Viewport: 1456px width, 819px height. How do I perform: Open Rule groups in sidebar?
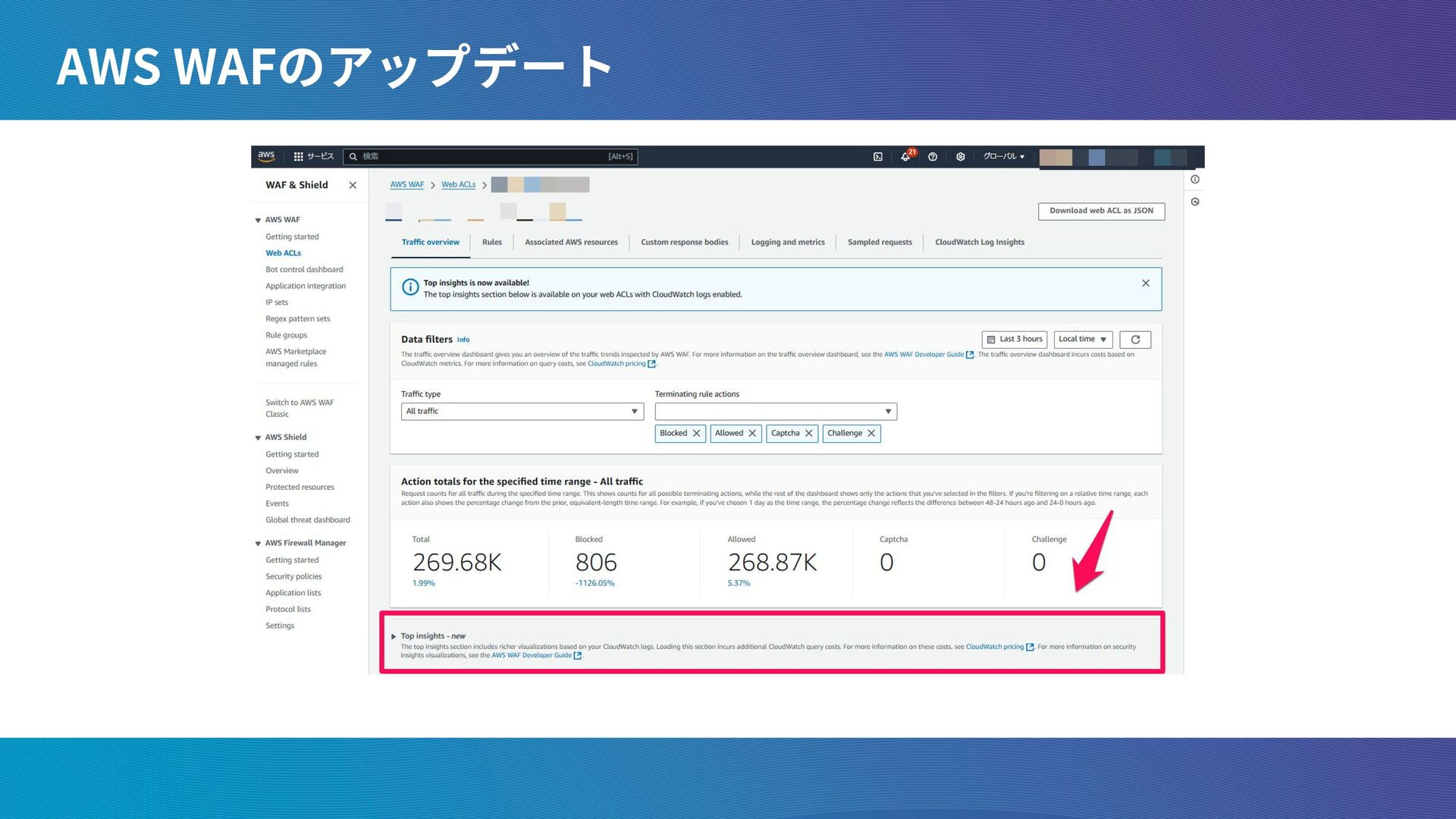pos(287,335)
